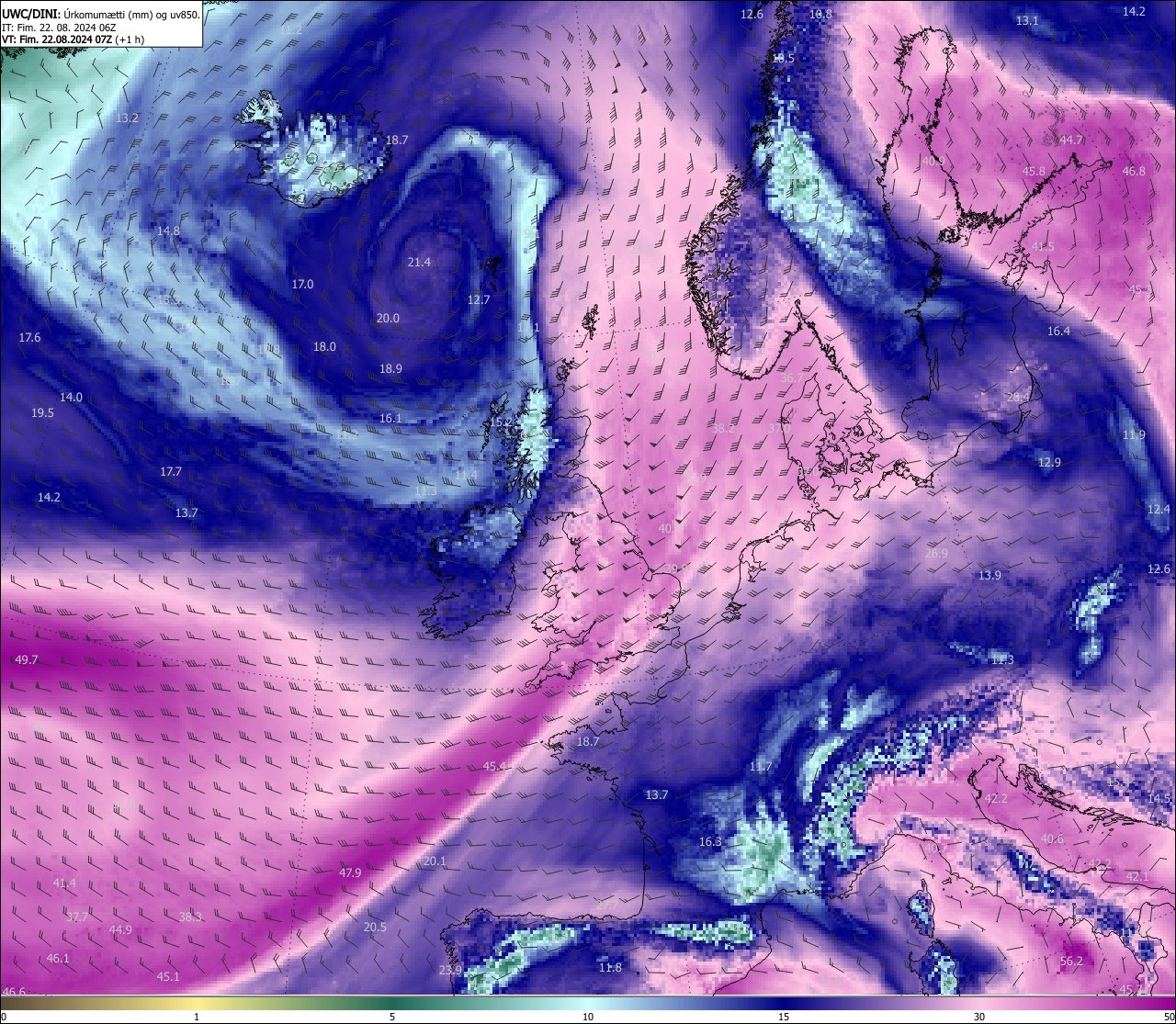Viewport: 1176px width, 1024px height.
Task: Click the 38.3 map value
Action: (x=190, y=917)
